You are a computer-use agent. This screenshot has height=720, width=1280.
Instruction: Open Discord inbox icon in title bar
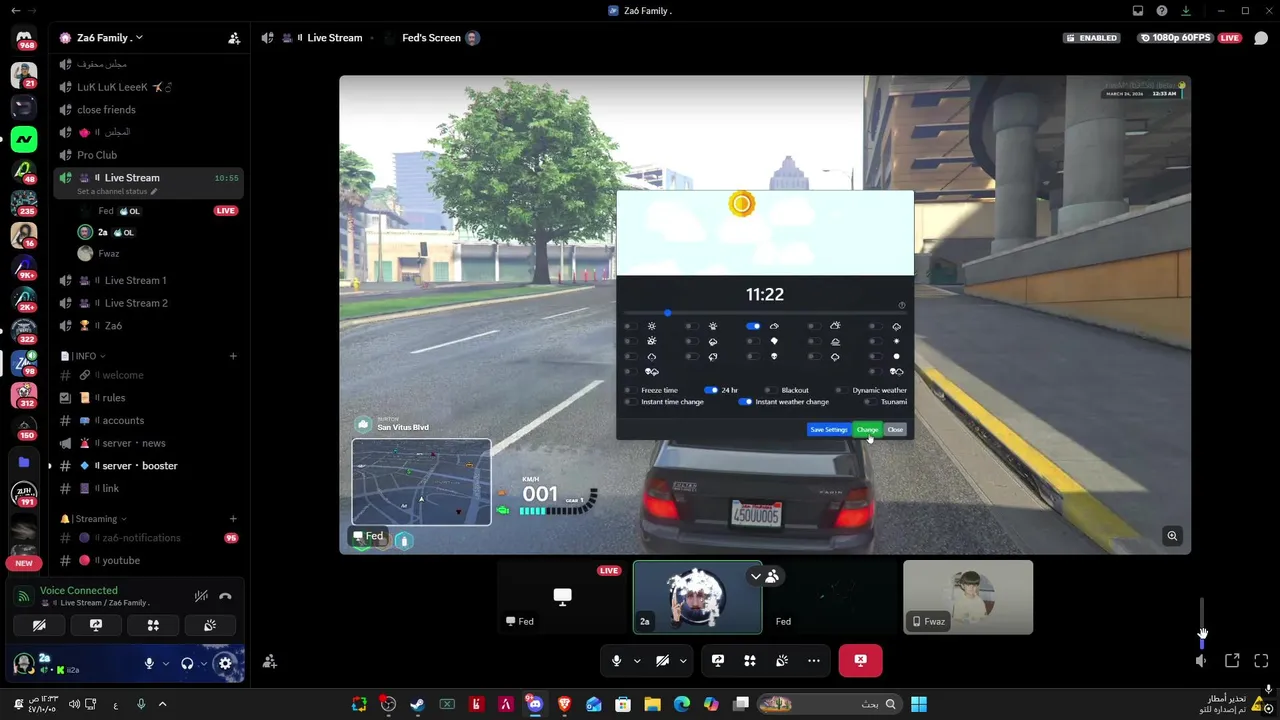click(x=1138, y=10)
